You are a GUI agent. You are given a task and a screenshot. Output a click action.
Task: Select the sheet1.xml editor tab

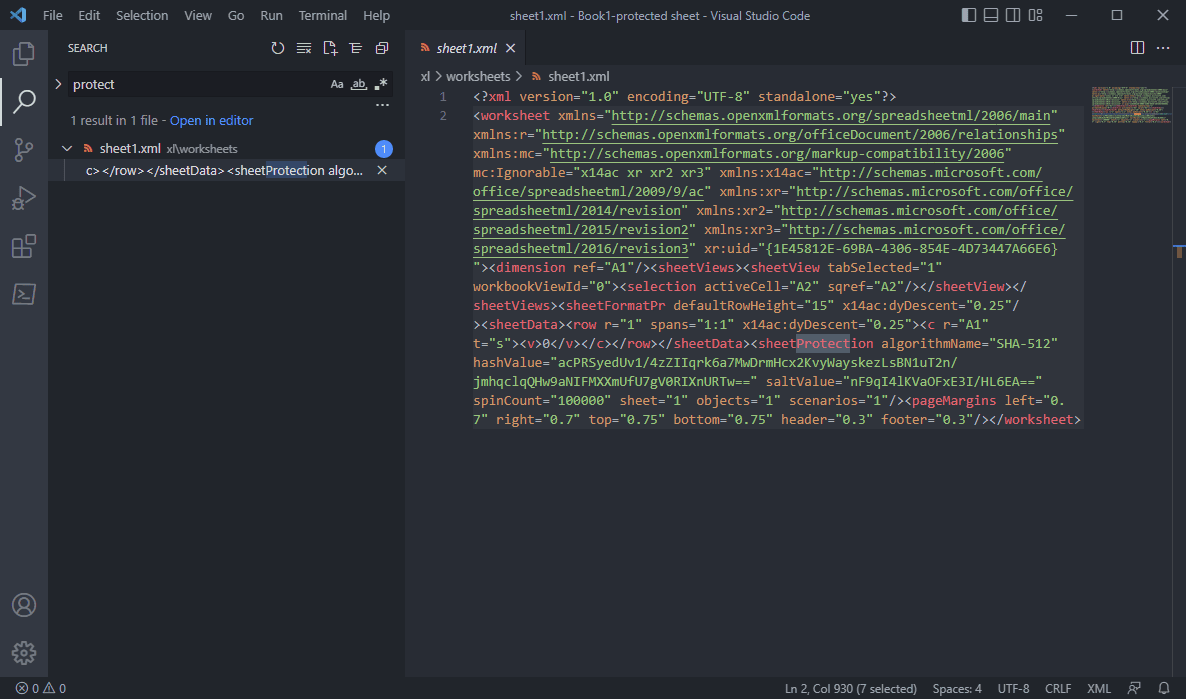point(466,48)
